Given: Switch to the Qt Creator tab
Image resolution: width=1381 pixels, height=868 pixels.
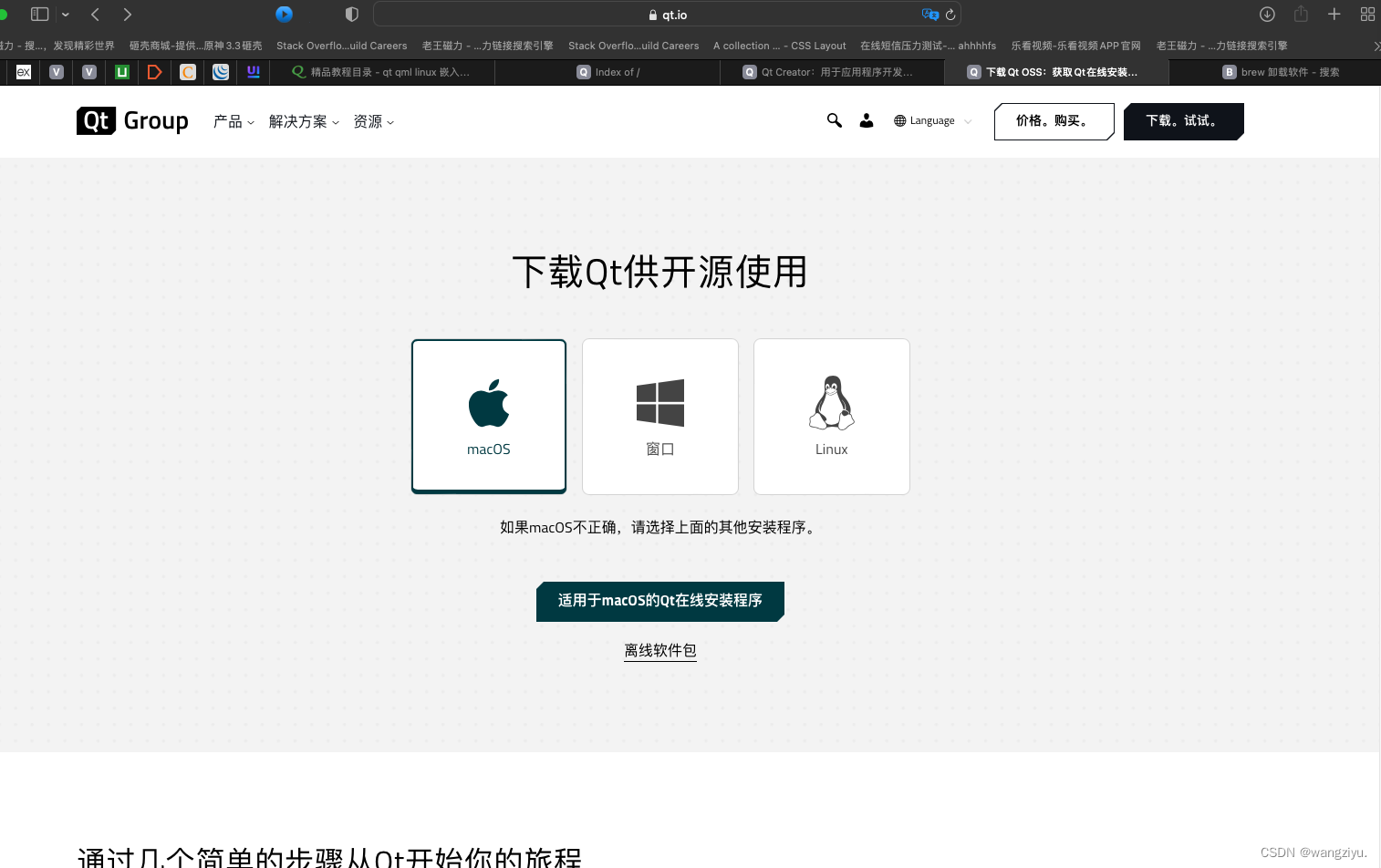Looking at the screenshot, I should (832, 72).
